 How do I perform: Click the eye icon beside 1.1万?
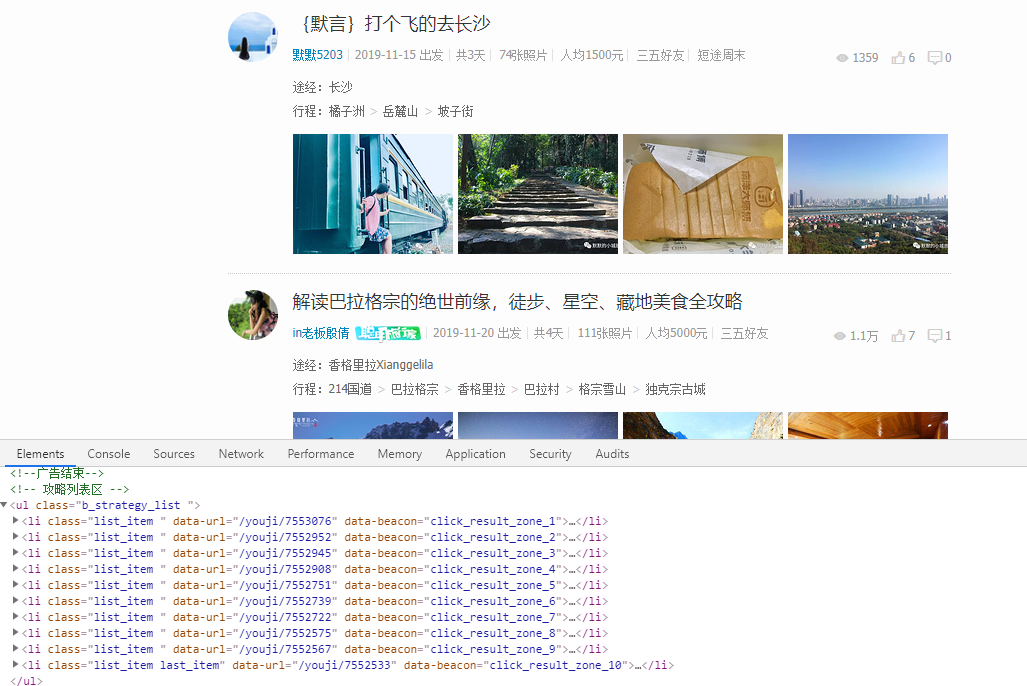(840, 336)
